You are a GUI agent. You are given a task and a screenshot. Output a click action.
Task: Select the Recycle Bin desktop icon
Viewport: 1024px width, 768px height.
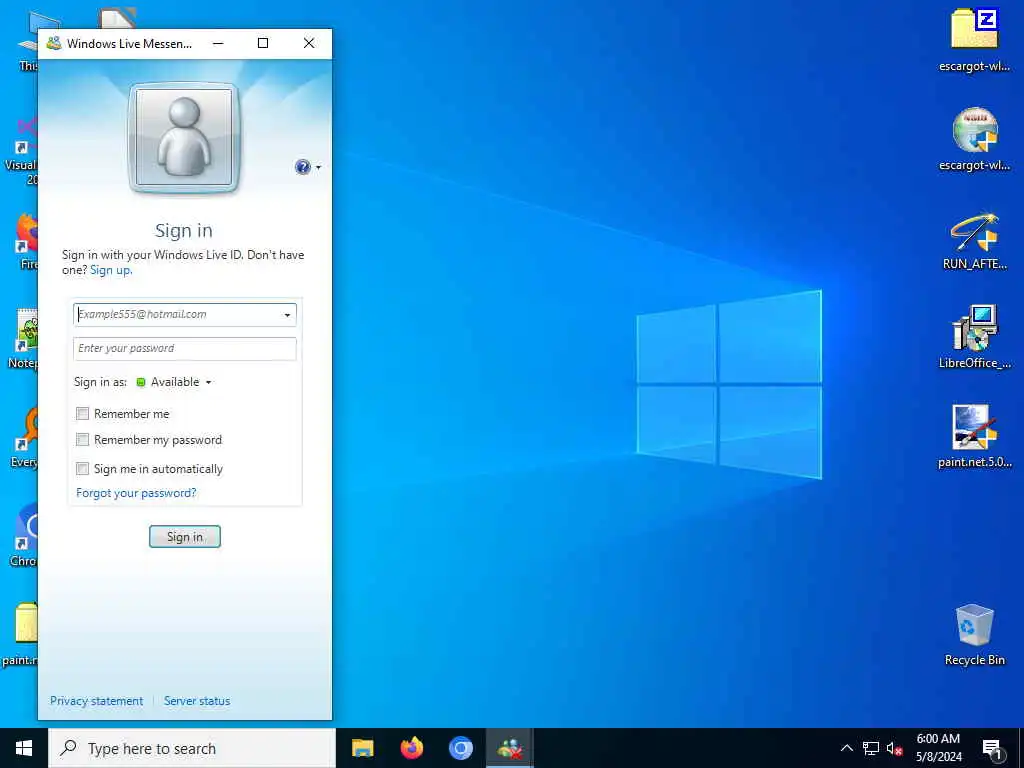[x=974, y=635]
